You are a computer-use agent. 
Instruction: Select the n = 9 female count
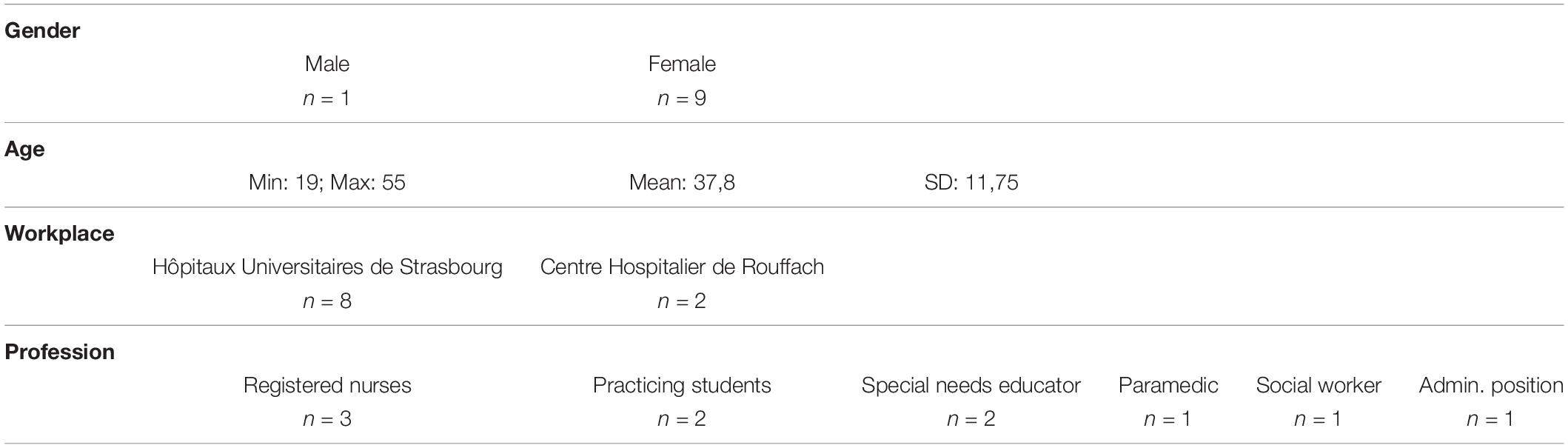click(x=682, y=98)
